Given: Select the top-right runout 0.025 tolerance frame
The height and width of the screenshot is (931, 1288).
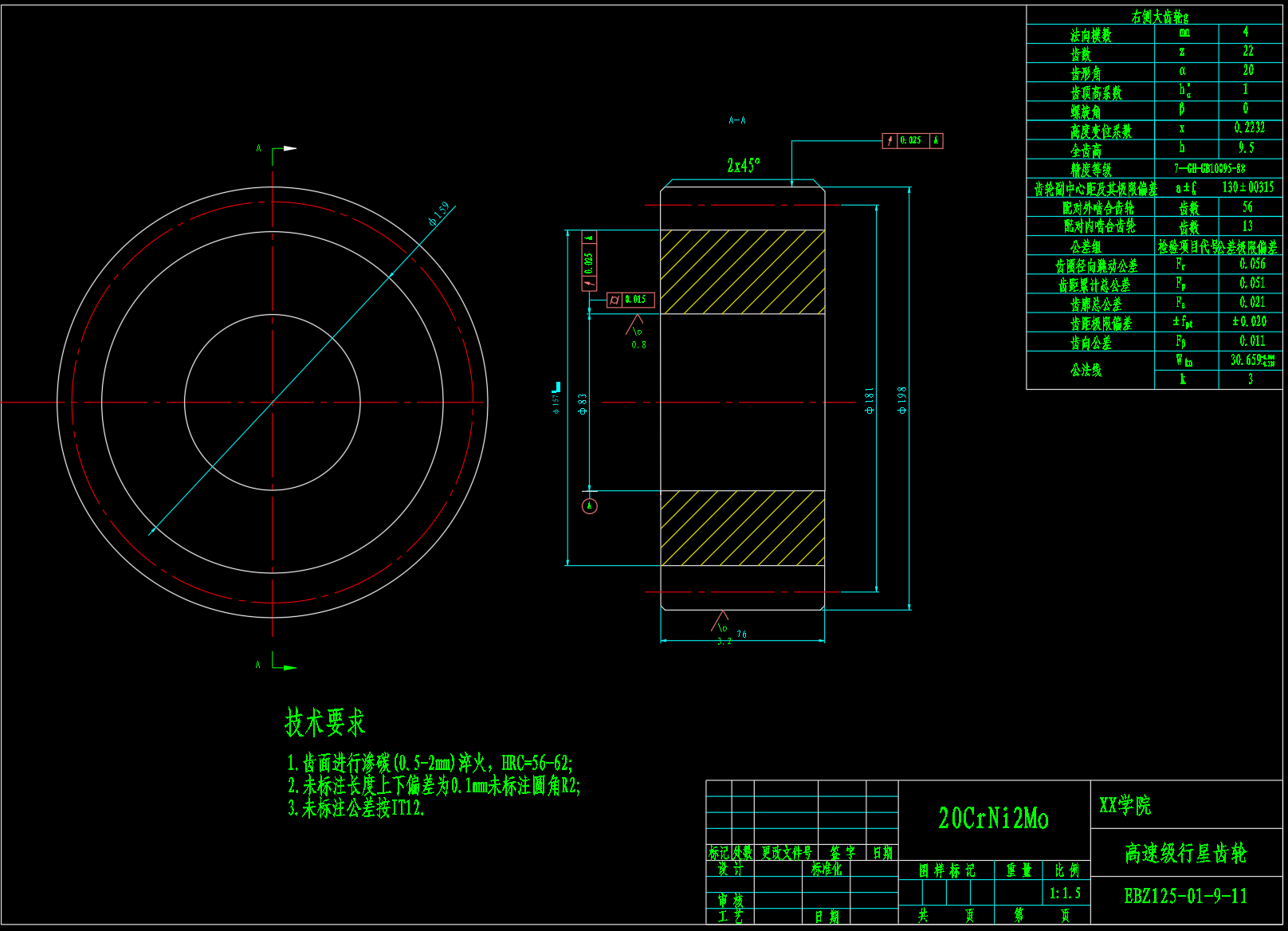Looking at the screenshot, I should pos(913,141).
